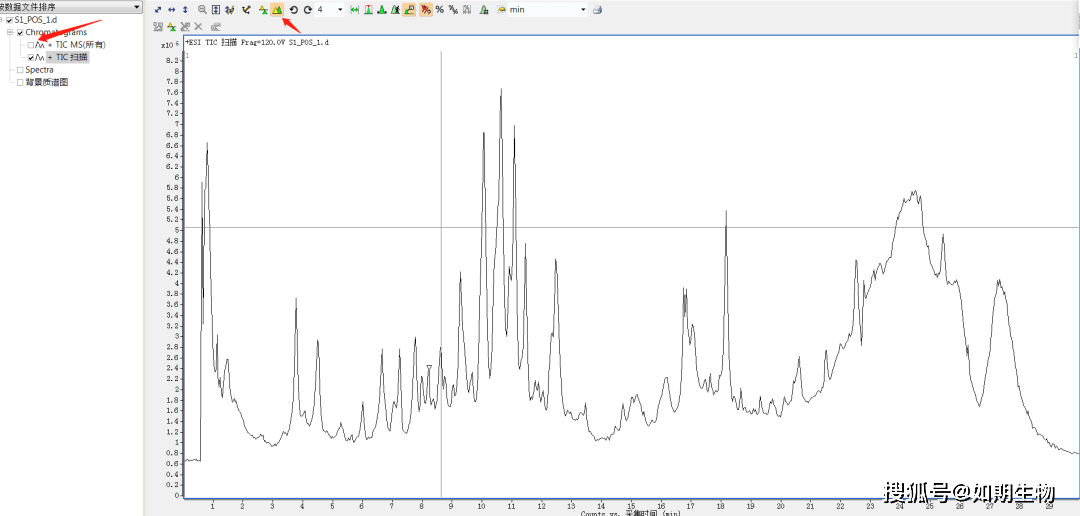The image size is (1080, 516).
Task: Click the highlighted yellow overlay chromatograms icon
Action: (x=277, y=9)
